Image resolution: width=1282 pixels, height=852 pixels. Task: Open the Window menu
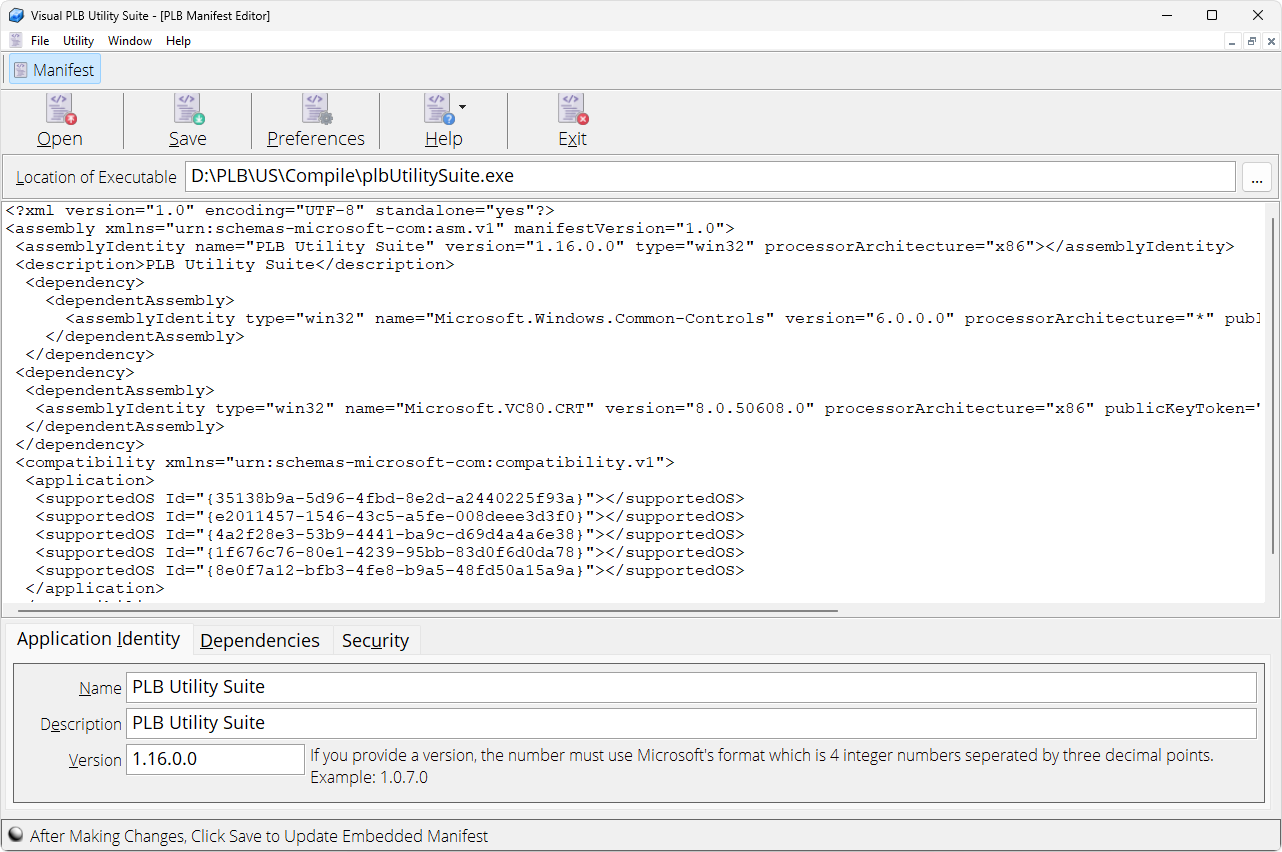click(x=130, y=41)
